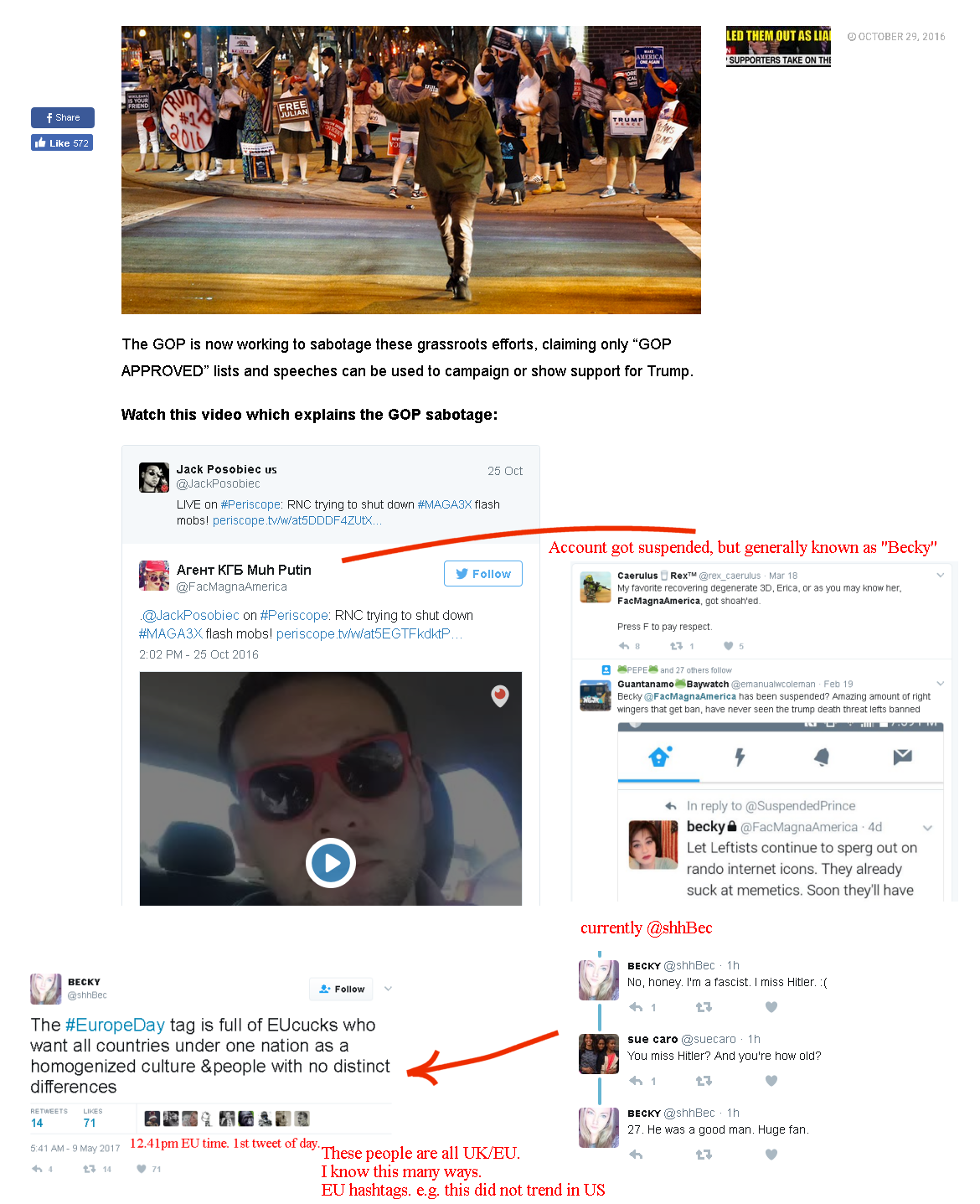
Task: Click the Periscope logo icon on video
Action: [500, 695]
